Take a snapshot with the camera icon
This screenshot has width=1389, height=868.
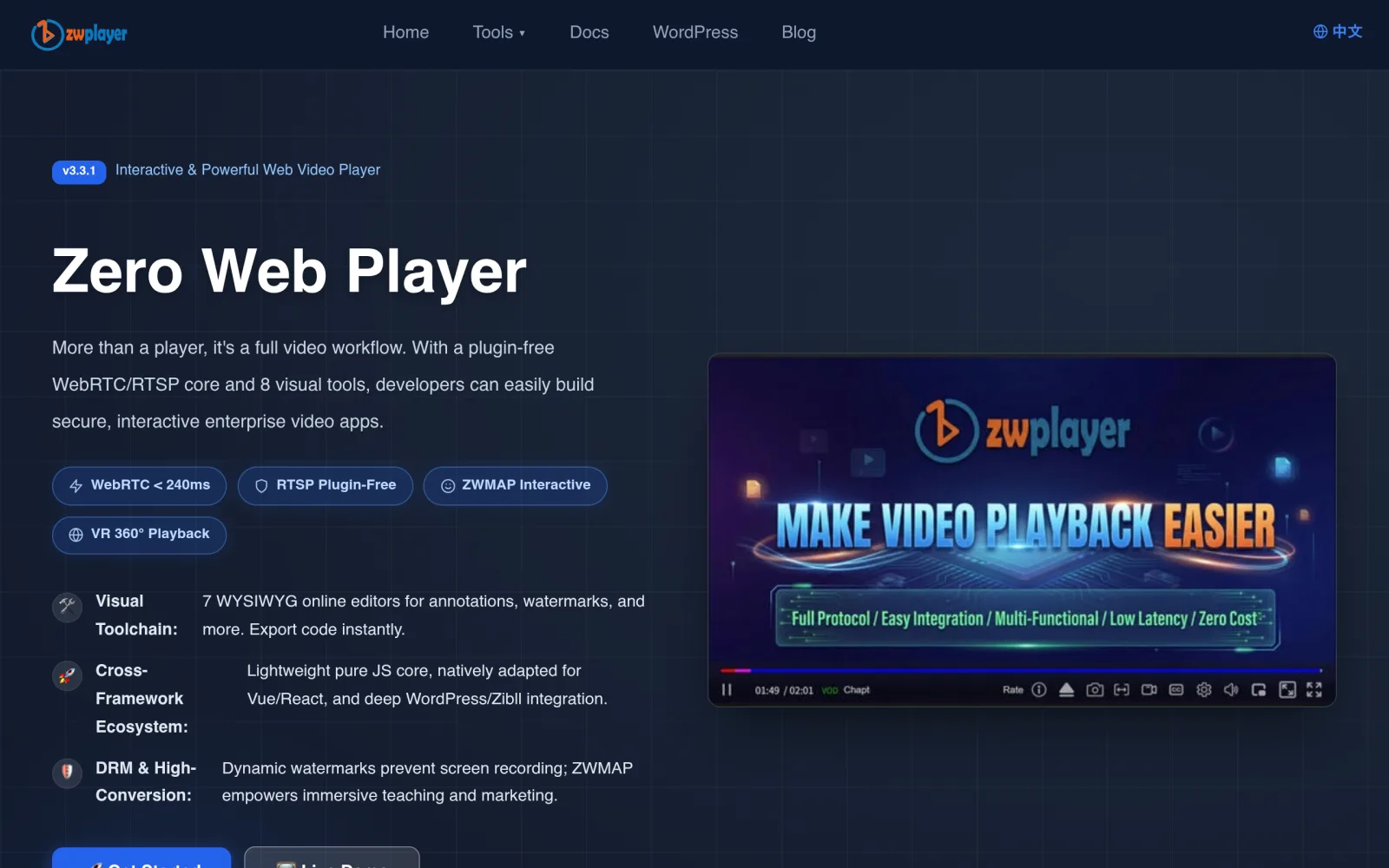(1095, 689)
